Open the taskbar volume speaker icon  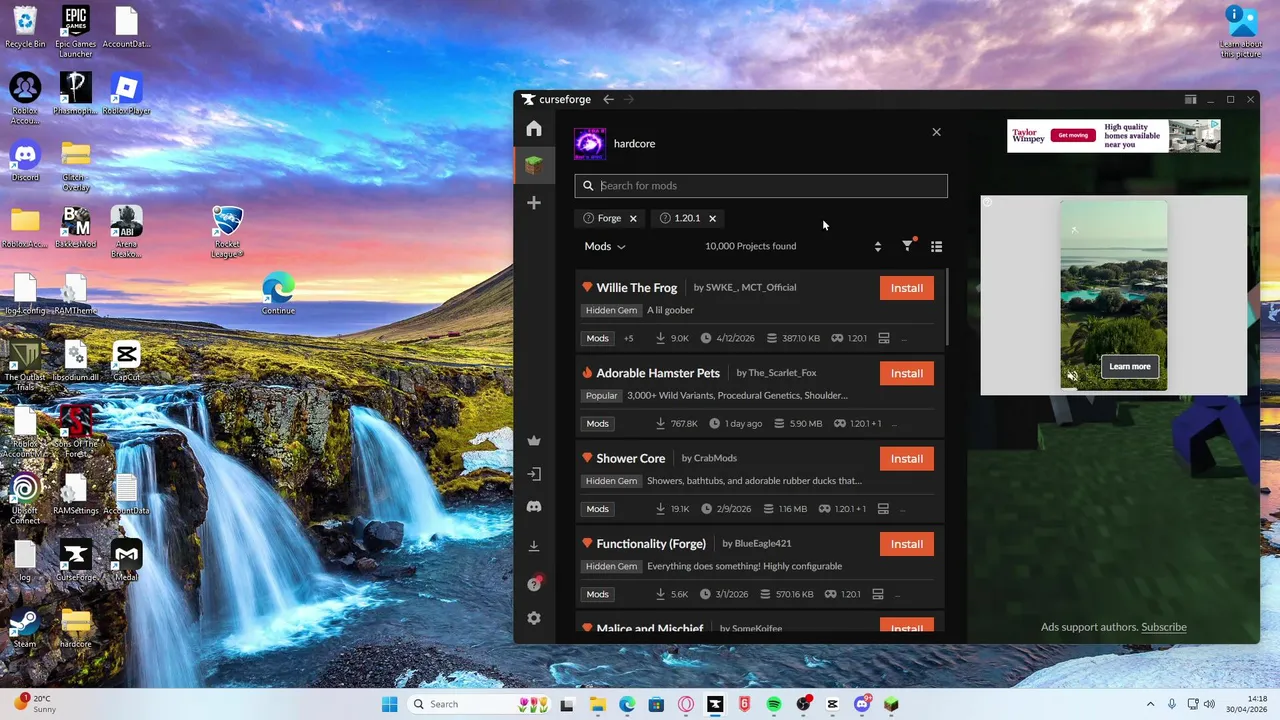point(1209,704)
